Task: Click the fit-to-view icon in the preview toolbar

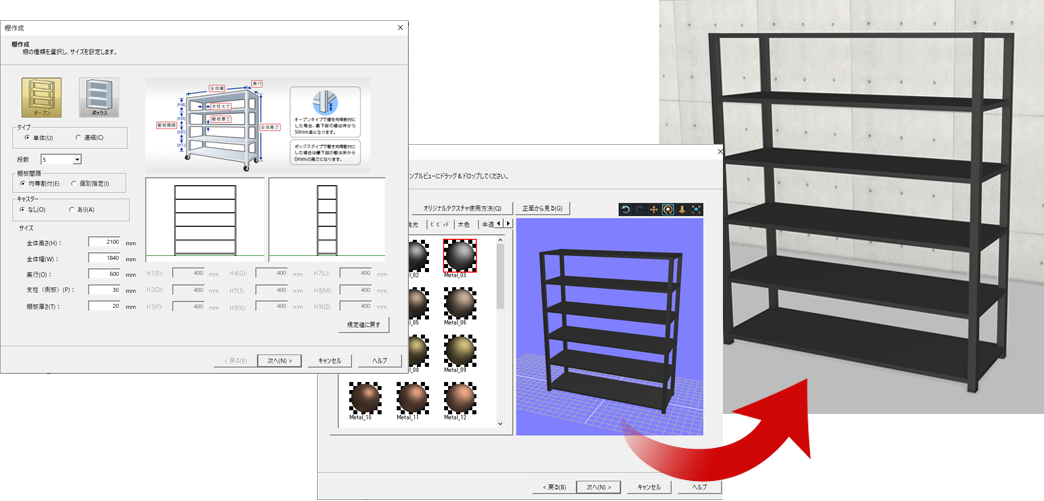Action: point(696,209)
